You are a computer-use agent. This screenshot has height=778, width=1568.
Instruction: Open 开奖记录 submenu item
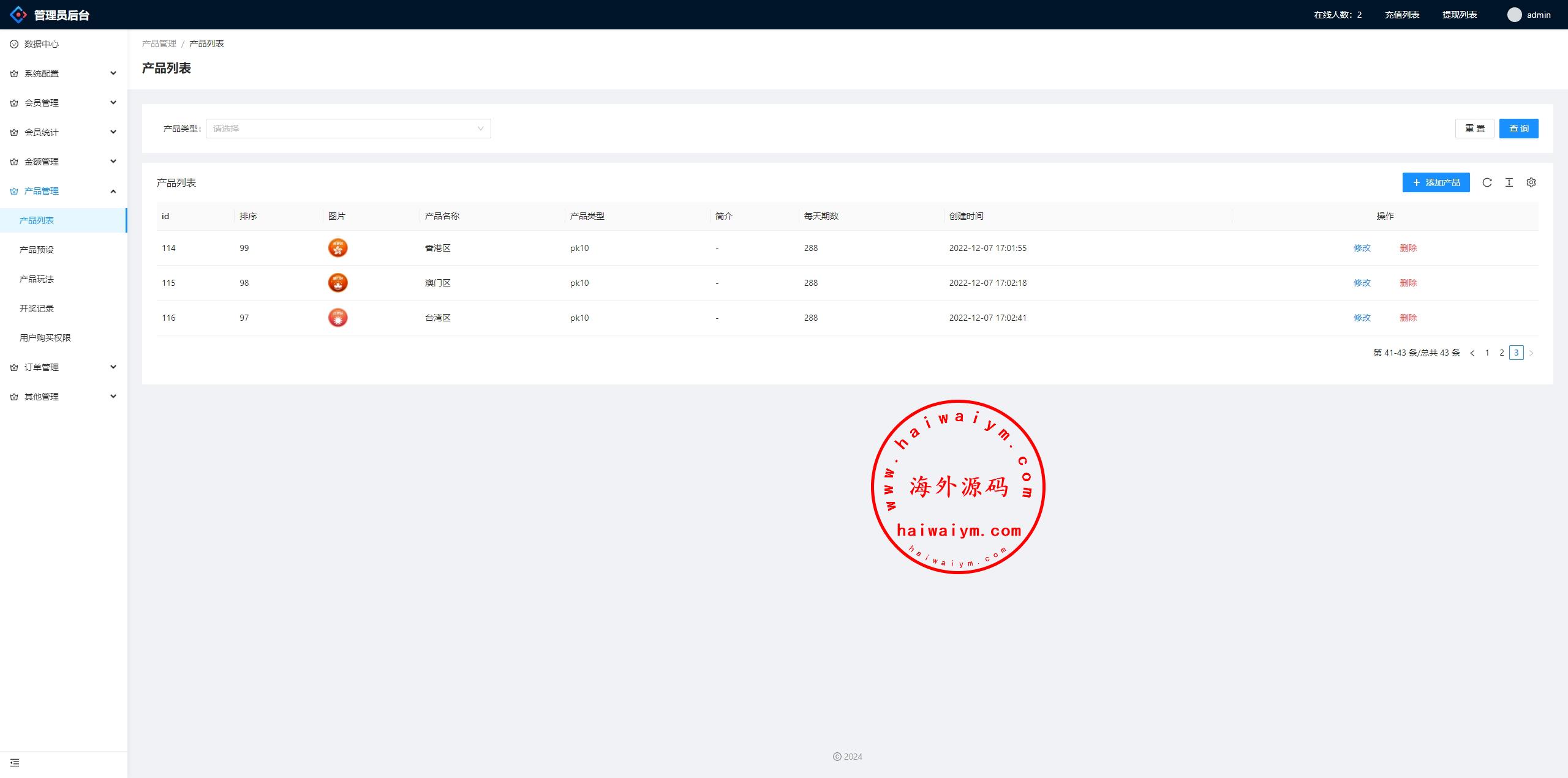coord(37,309)
